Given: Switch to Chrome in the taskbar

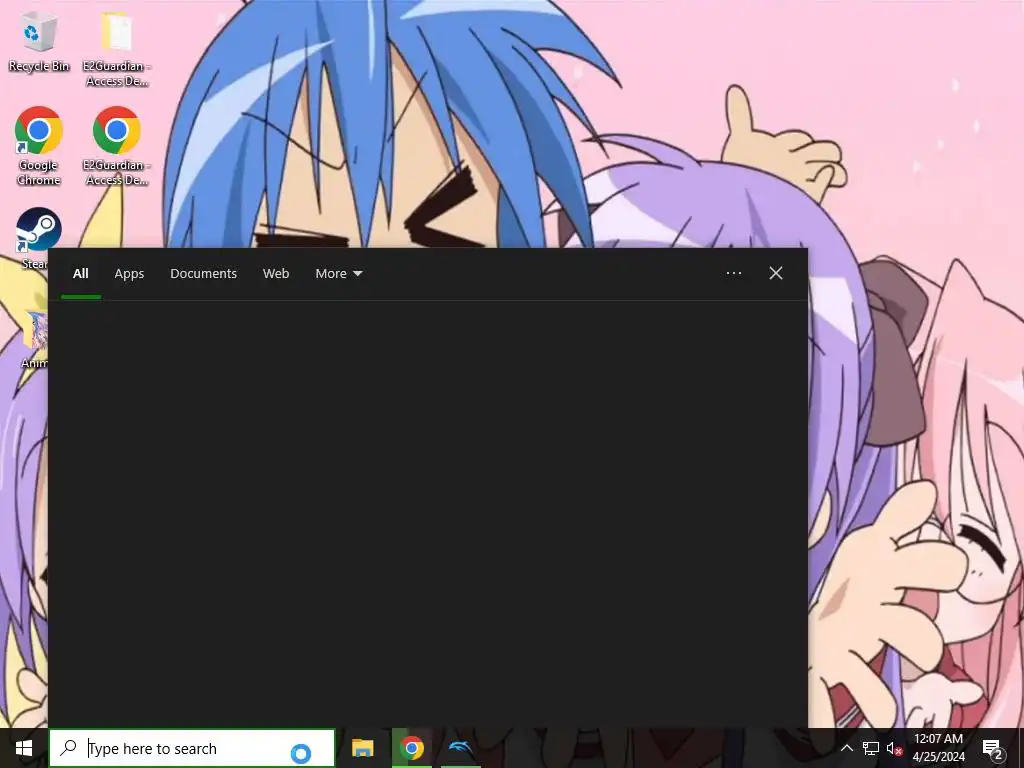Looking at the screenshot, I should [x=411, y=748].
